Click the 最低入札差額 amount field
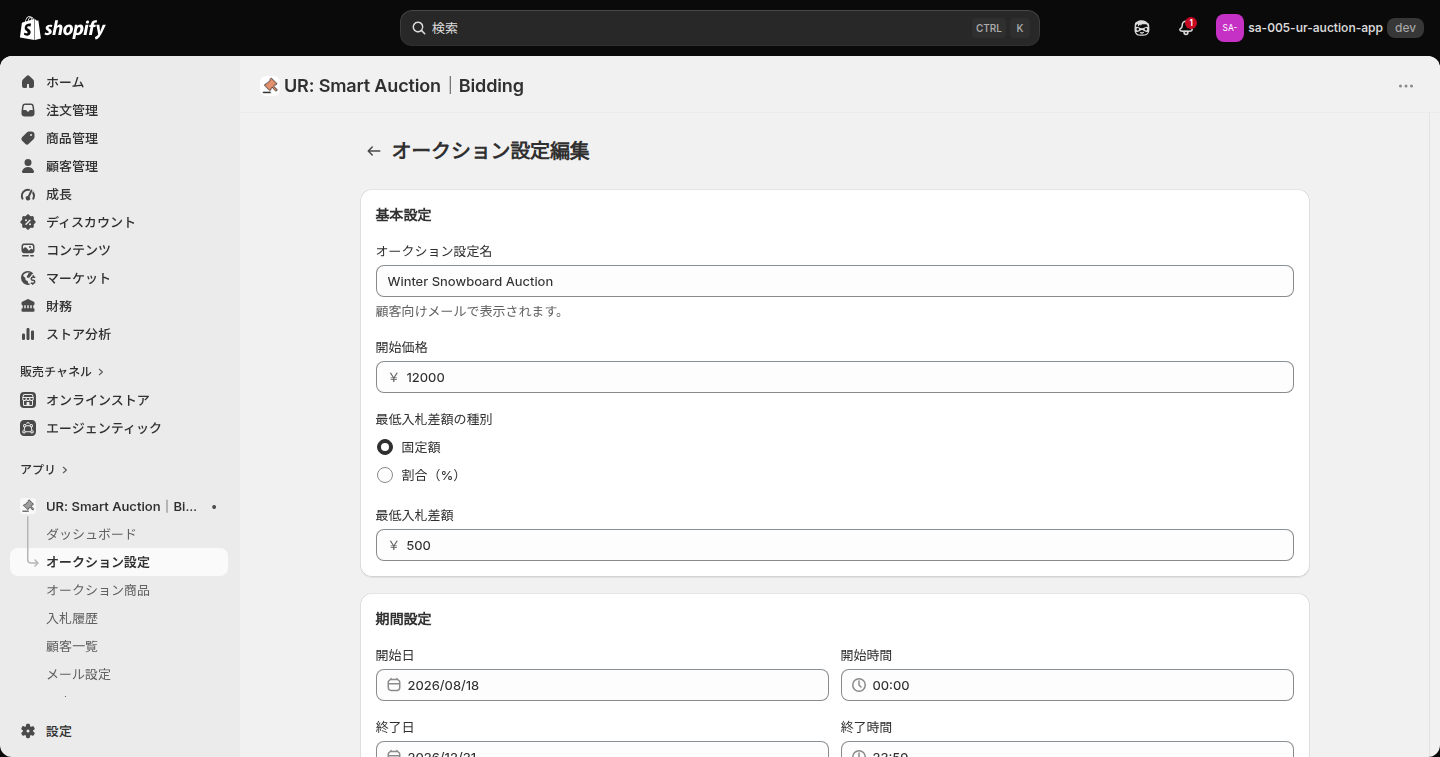 click(835, 545)
